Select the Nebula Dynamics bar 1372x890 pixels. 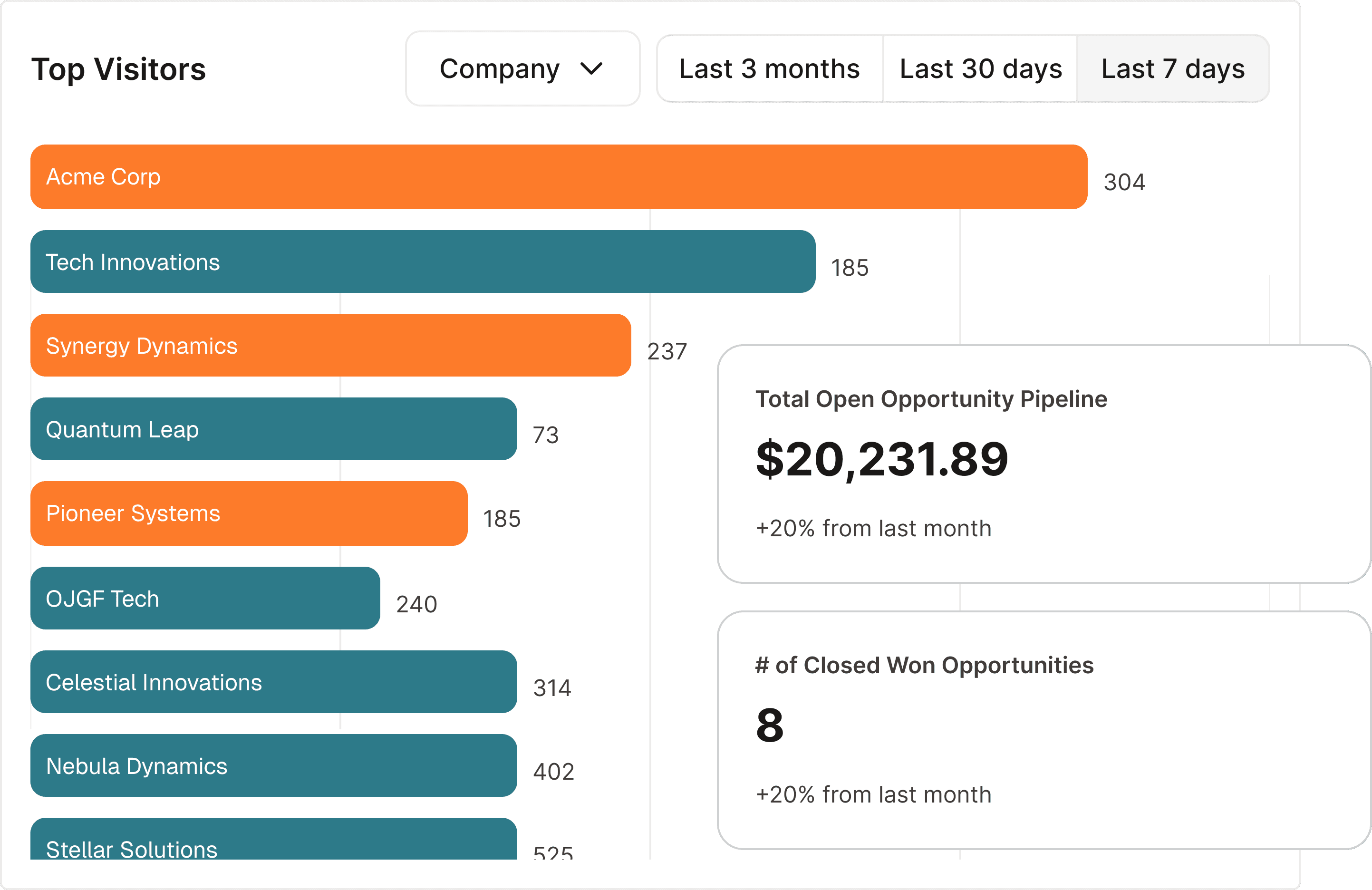[x=273, y=766]
